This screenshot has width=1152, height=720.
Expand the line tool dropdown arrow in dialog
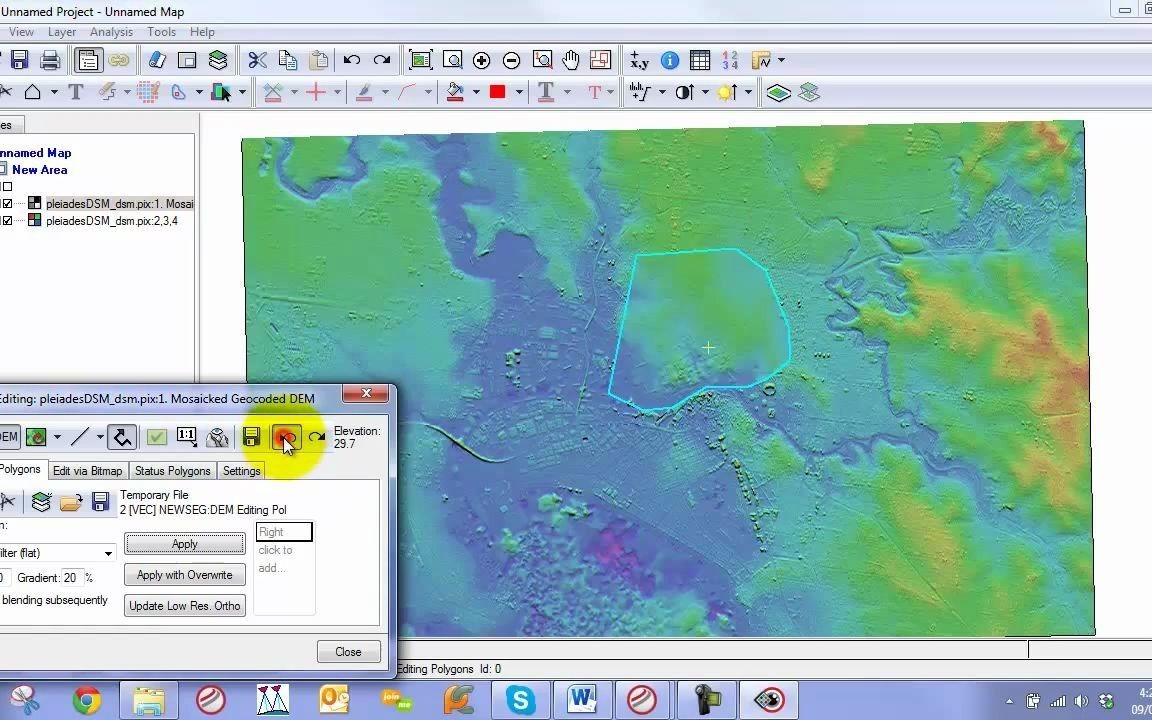point(100,437)
